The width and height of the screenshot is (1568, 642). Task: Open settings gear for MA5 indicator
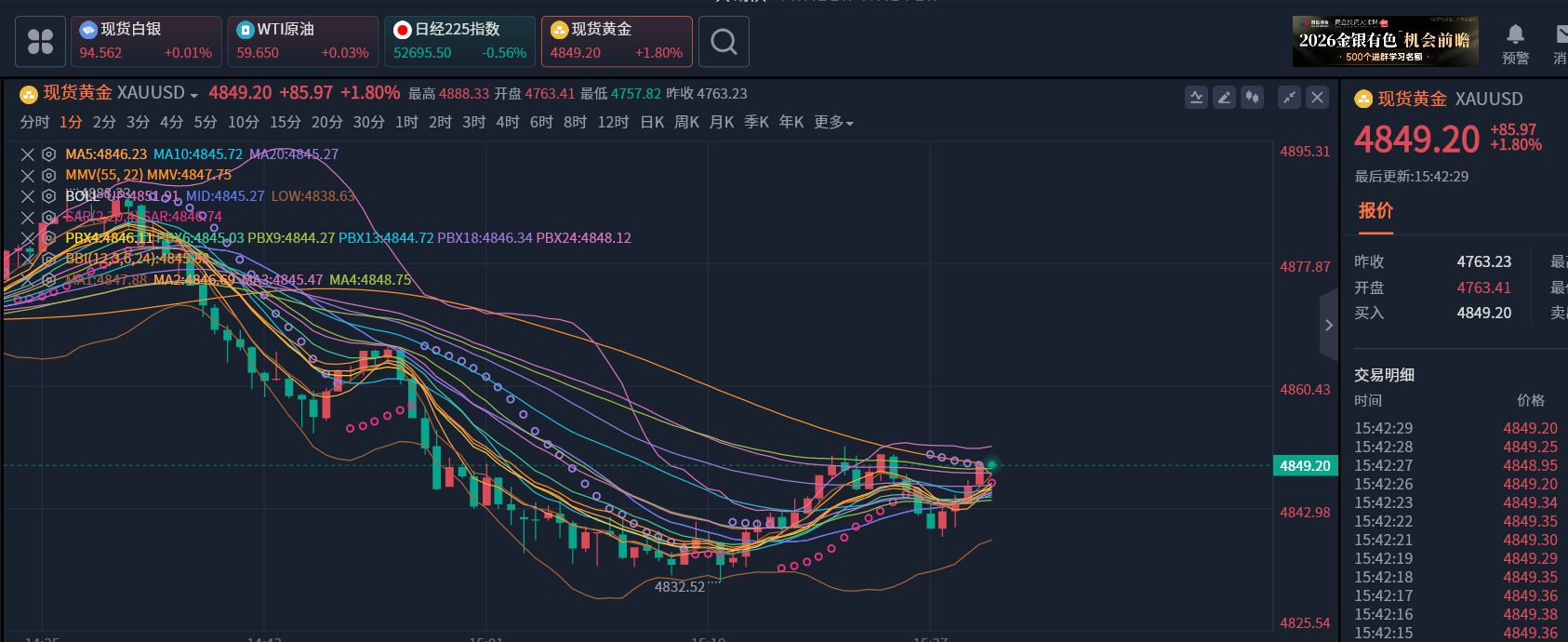(x=48, y=154)
